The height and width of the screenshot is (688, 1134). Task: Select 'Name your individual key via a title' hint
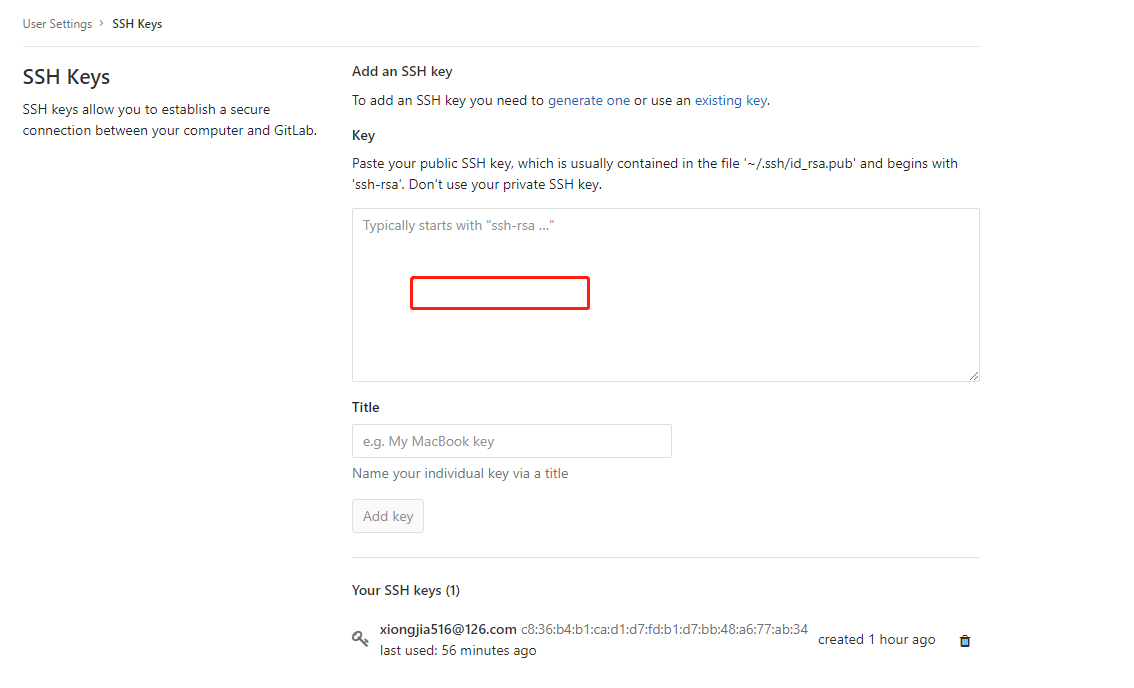coord(460,473)
